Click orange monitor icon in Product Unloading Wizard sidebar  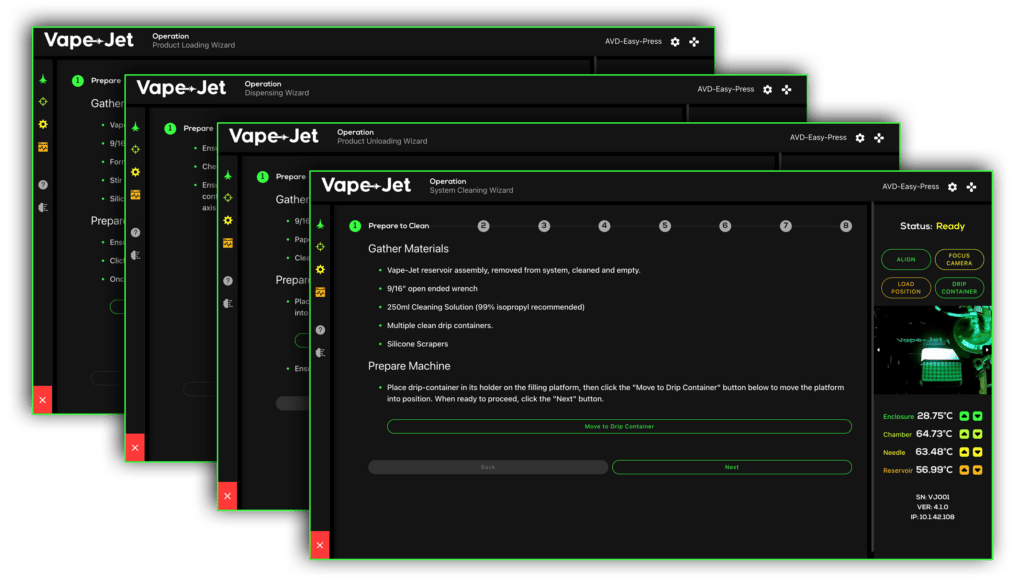[228, 243]
